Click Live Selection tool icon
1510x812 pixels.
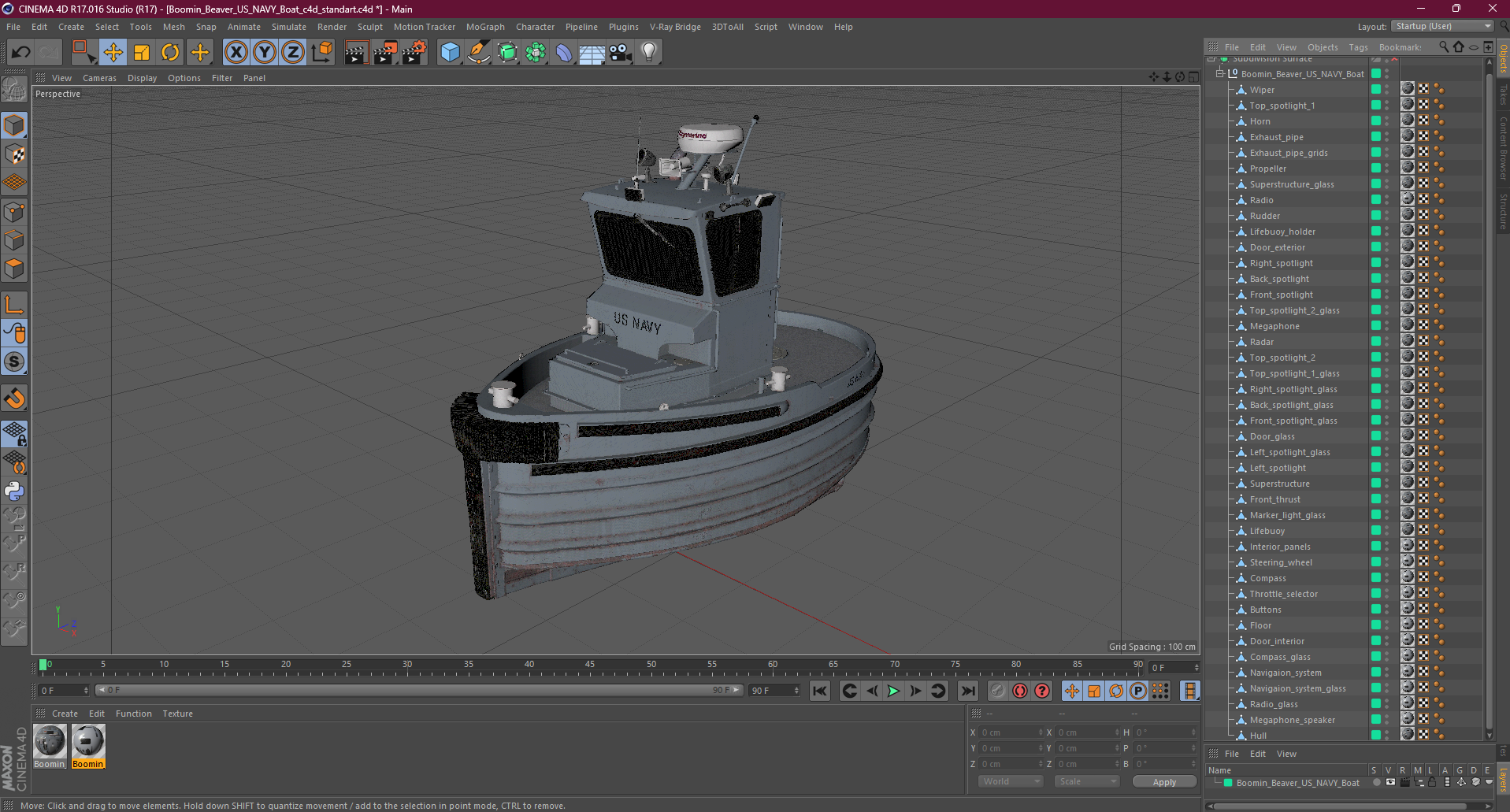coord(84,53)
